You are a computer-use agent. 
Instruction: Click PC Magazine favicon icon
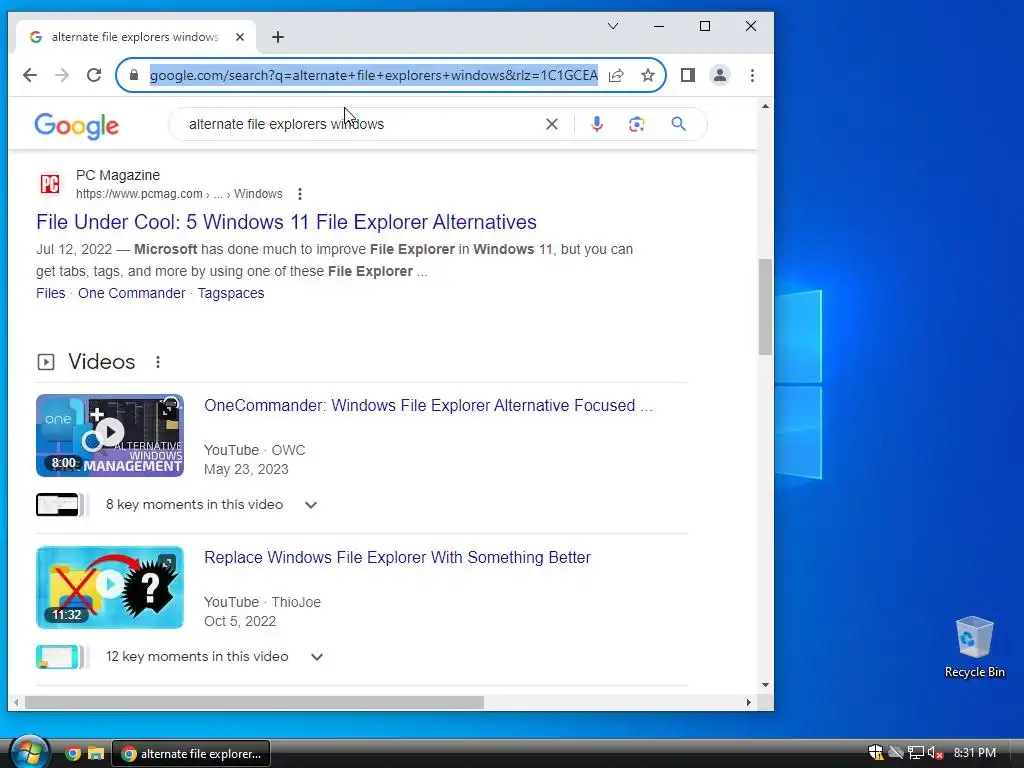[50, 184]
